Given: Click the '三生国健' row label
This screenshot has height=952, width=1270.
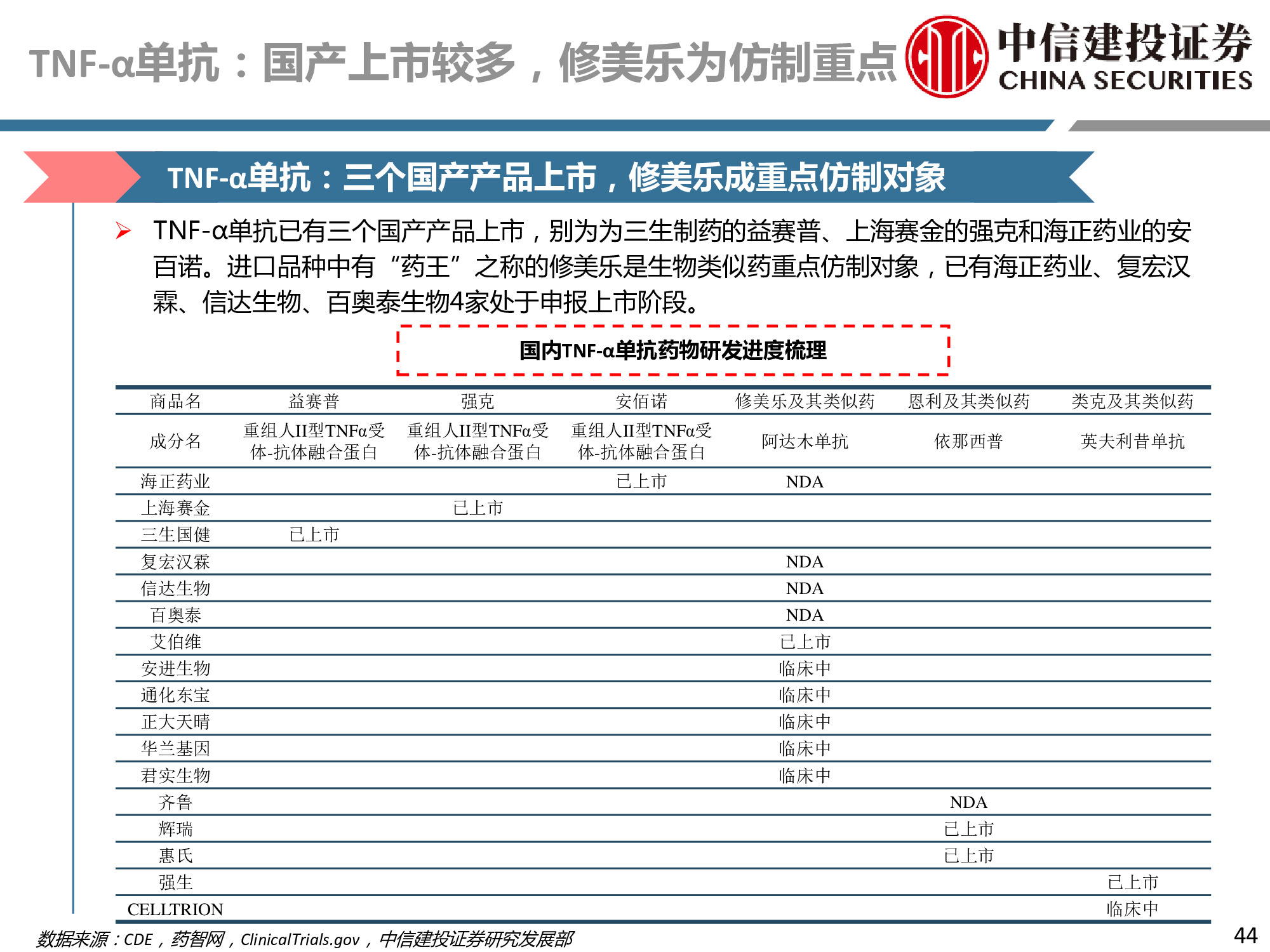Looking at the screenshot, I should click(x=175, y=534).
